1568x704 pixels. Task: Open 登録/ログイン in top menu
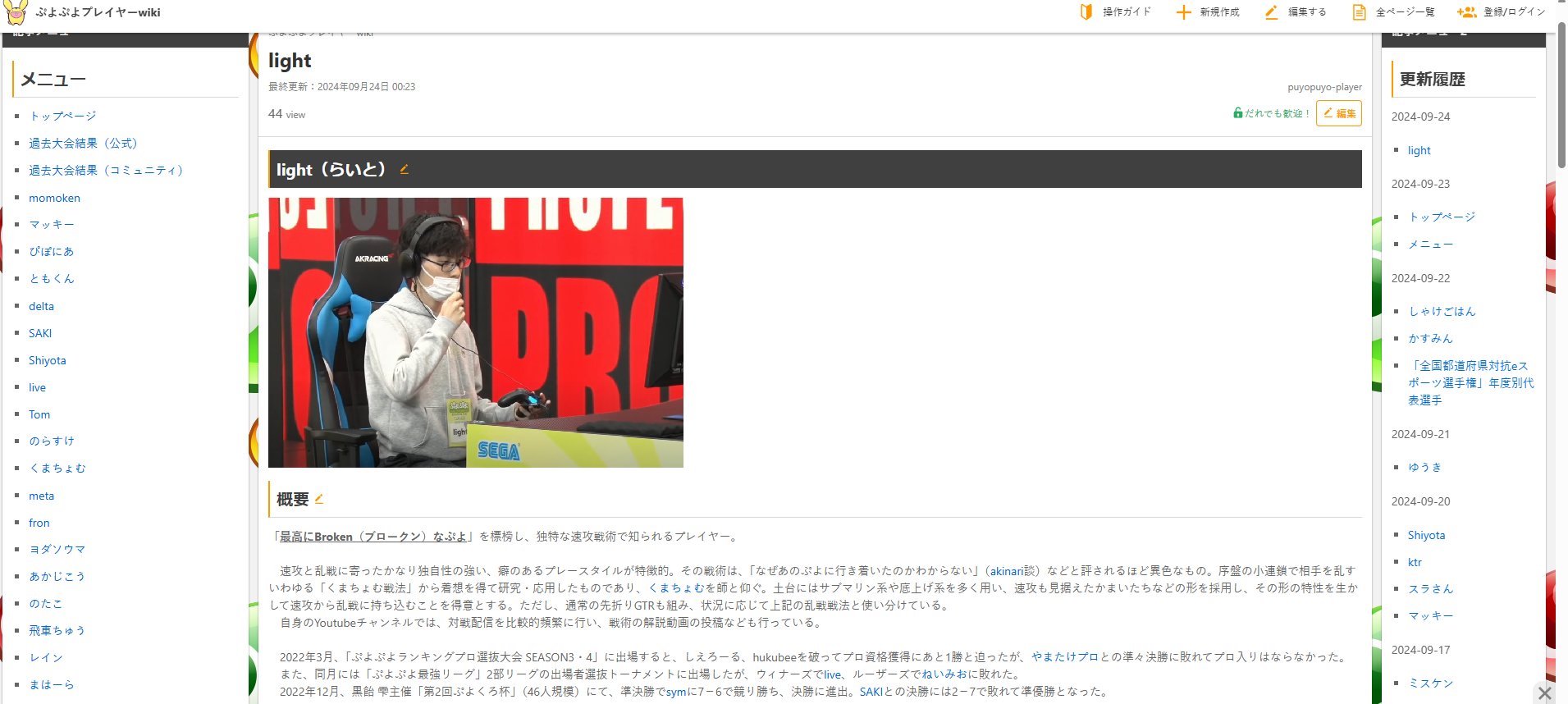(x=1514, y=12)
